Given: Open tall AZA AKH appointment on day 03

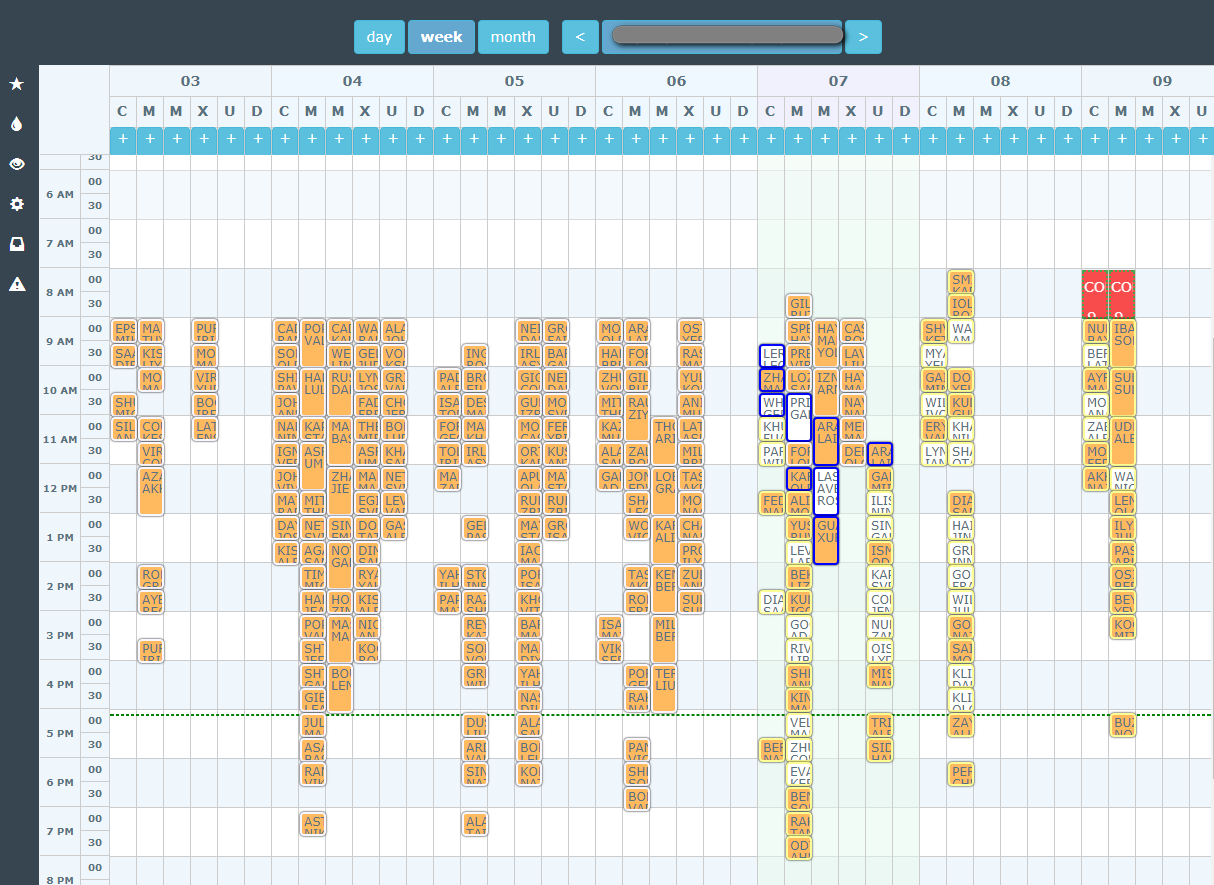Looking at the screenshot, I should (151, 491).
